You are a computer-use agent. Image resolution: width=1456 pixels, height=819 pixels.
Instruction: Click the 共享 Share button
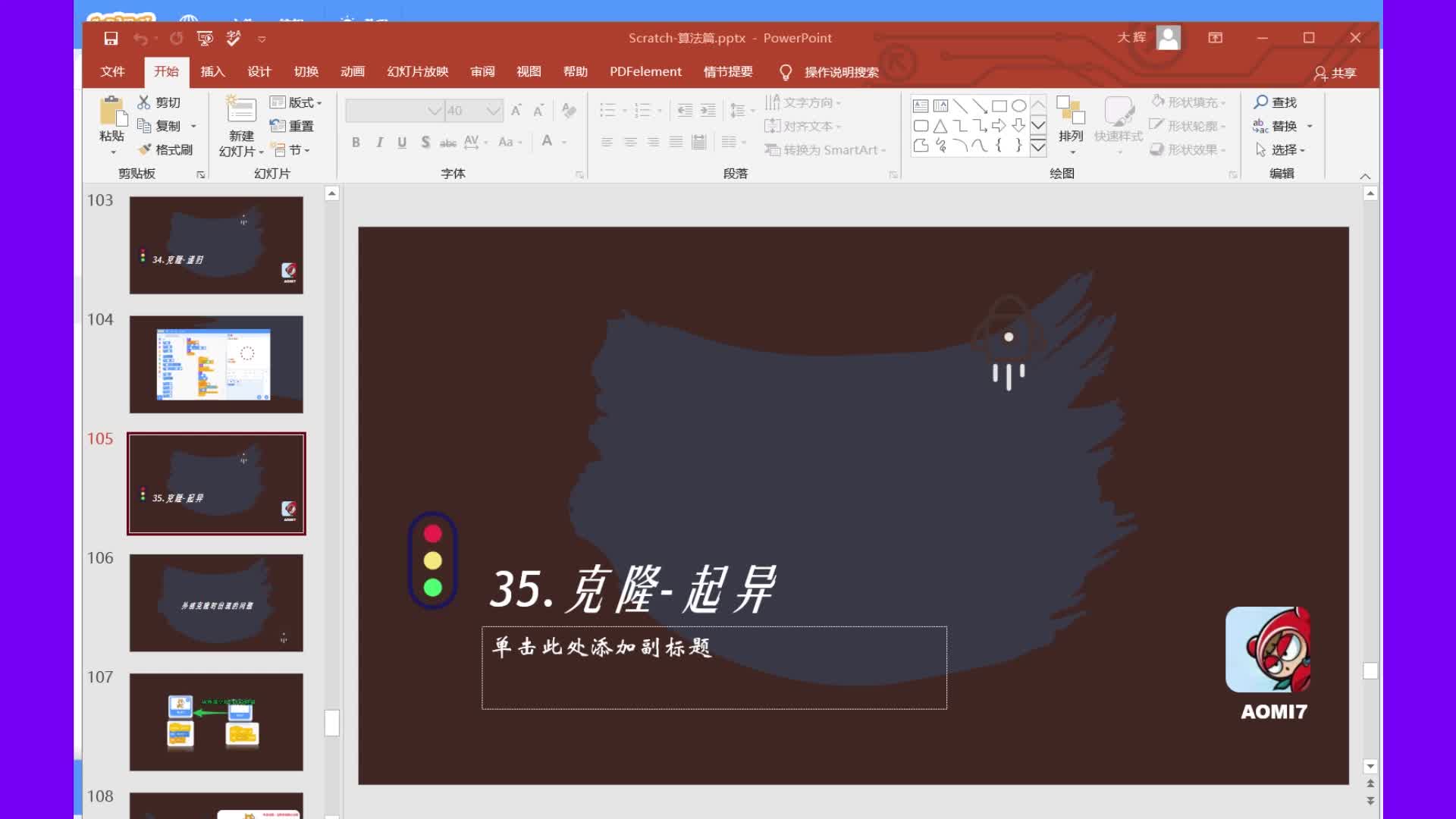[1335, 73]
